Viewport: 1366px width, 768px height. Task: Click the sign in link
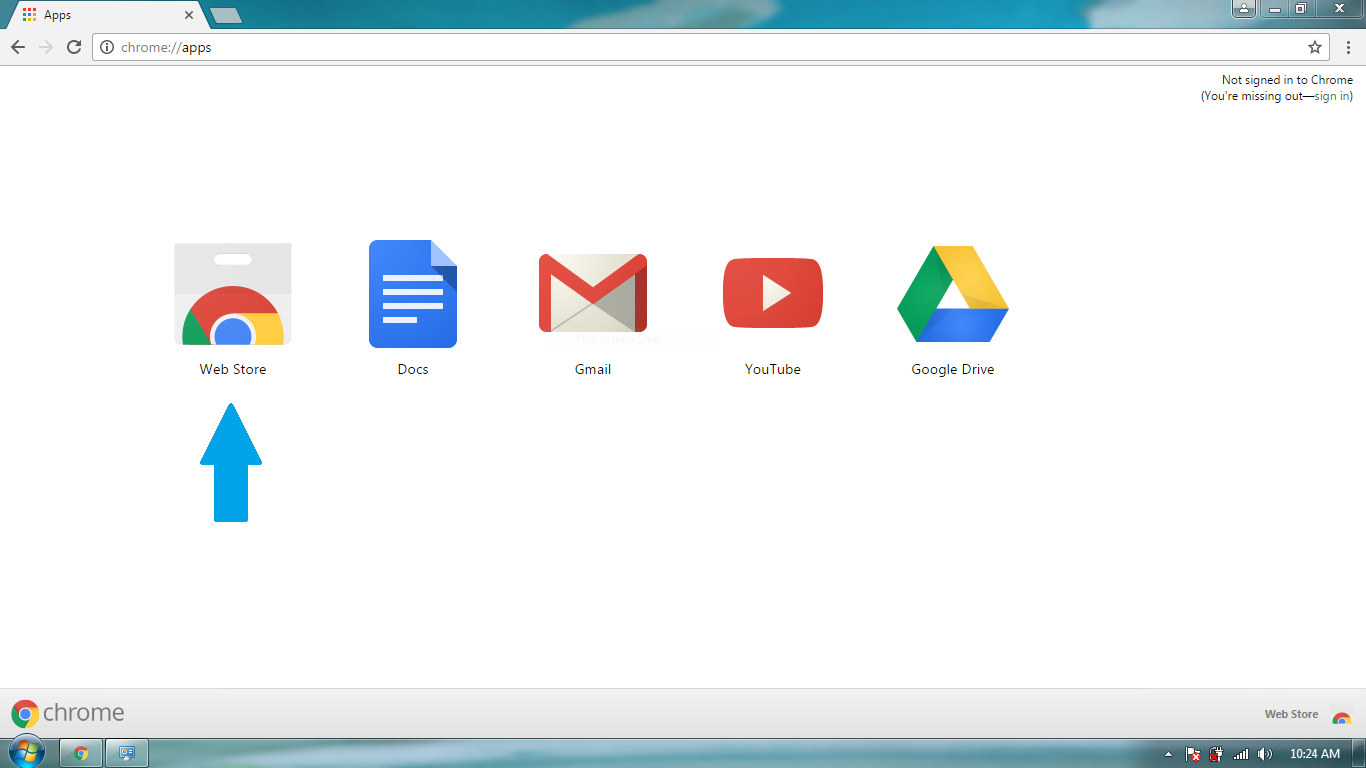[1332, 96]
